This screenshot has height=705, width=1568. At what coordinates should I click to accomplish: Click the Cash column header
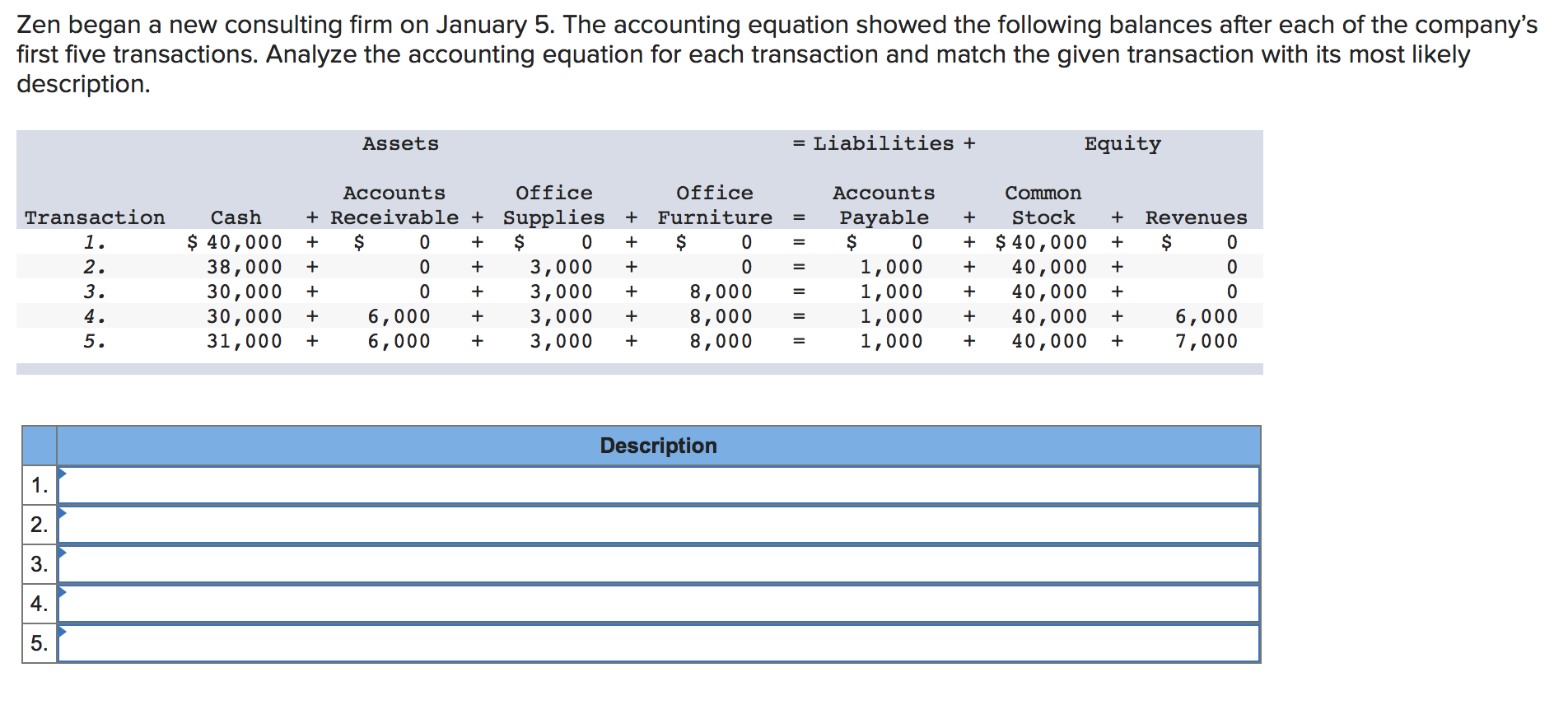pos(236,217)
